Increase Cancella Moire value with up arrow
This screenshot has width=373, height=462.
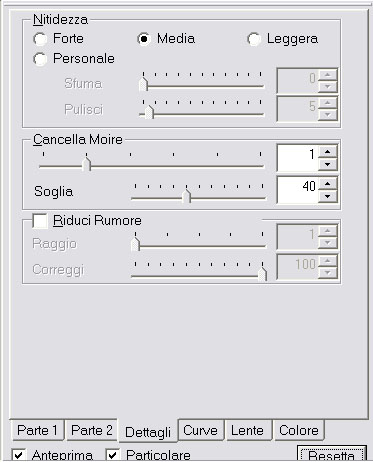(x=328, y=152)
